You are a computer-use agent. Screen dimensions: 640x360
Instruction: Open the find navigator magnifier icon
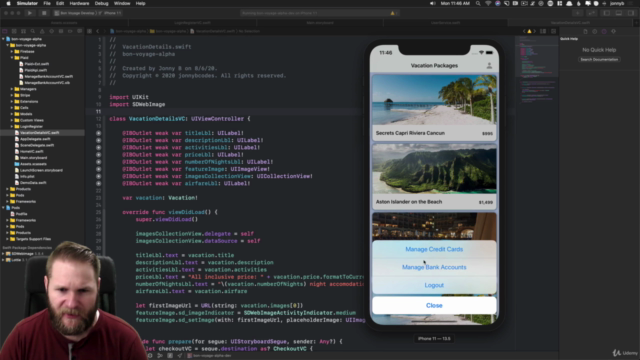(33, 31)
